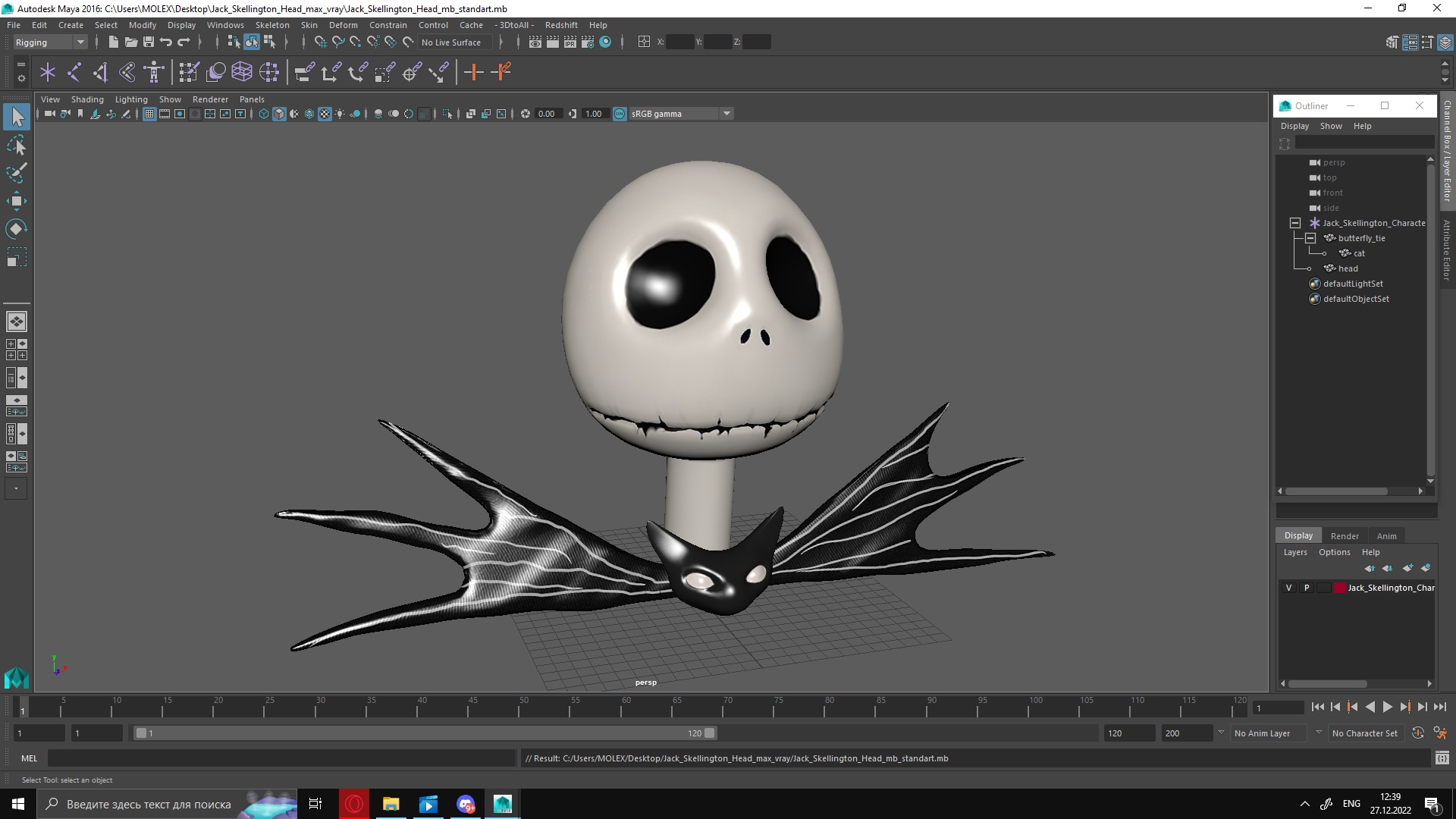
Task: Select defaultLightSet in Outliner
Action: 1353,284
